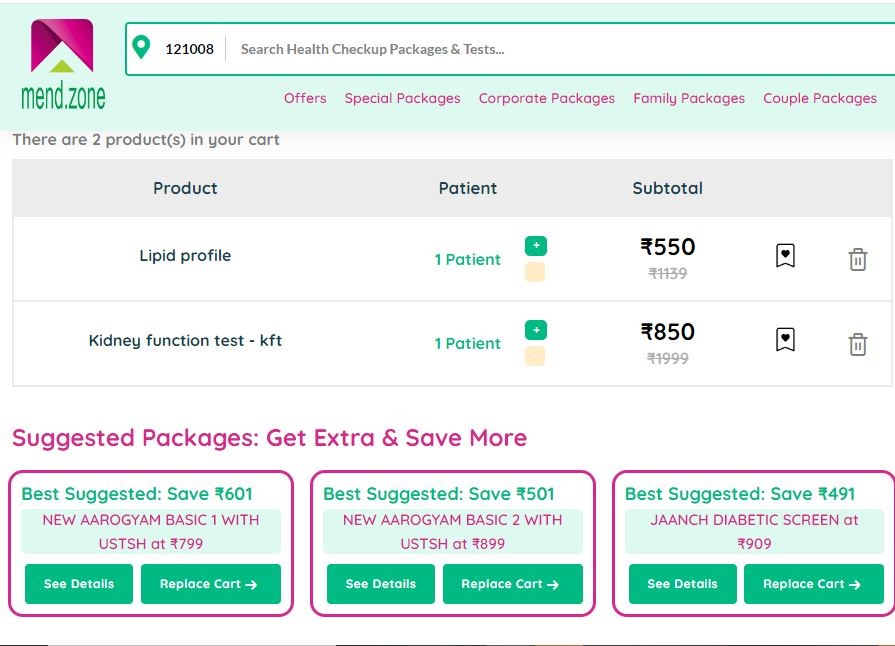Click the green location pin icon
895x646 pixels.
141,47
